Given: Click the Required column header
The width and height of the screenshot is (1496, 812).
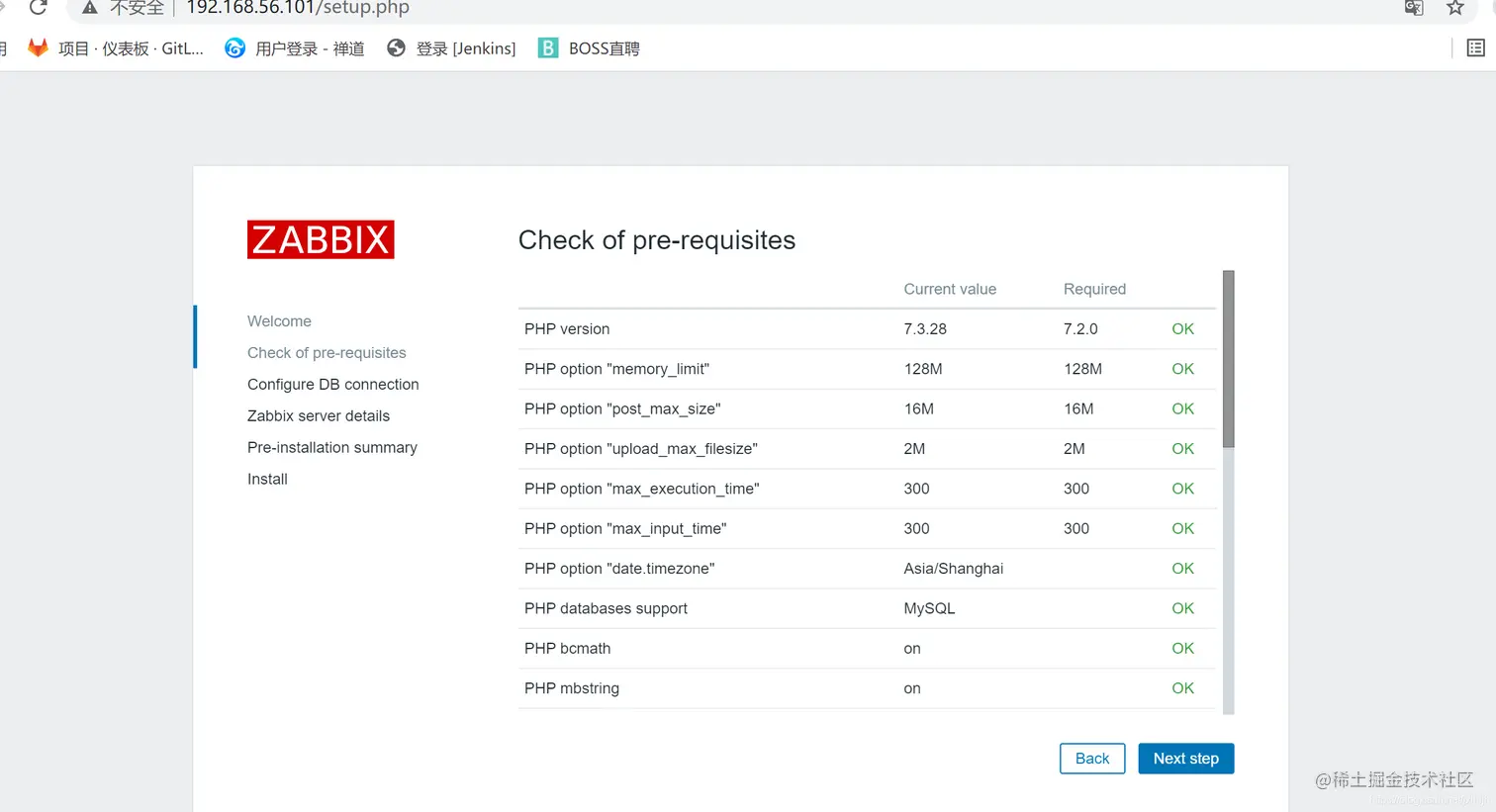Looking at the screenshot, I should point(1094,289).
